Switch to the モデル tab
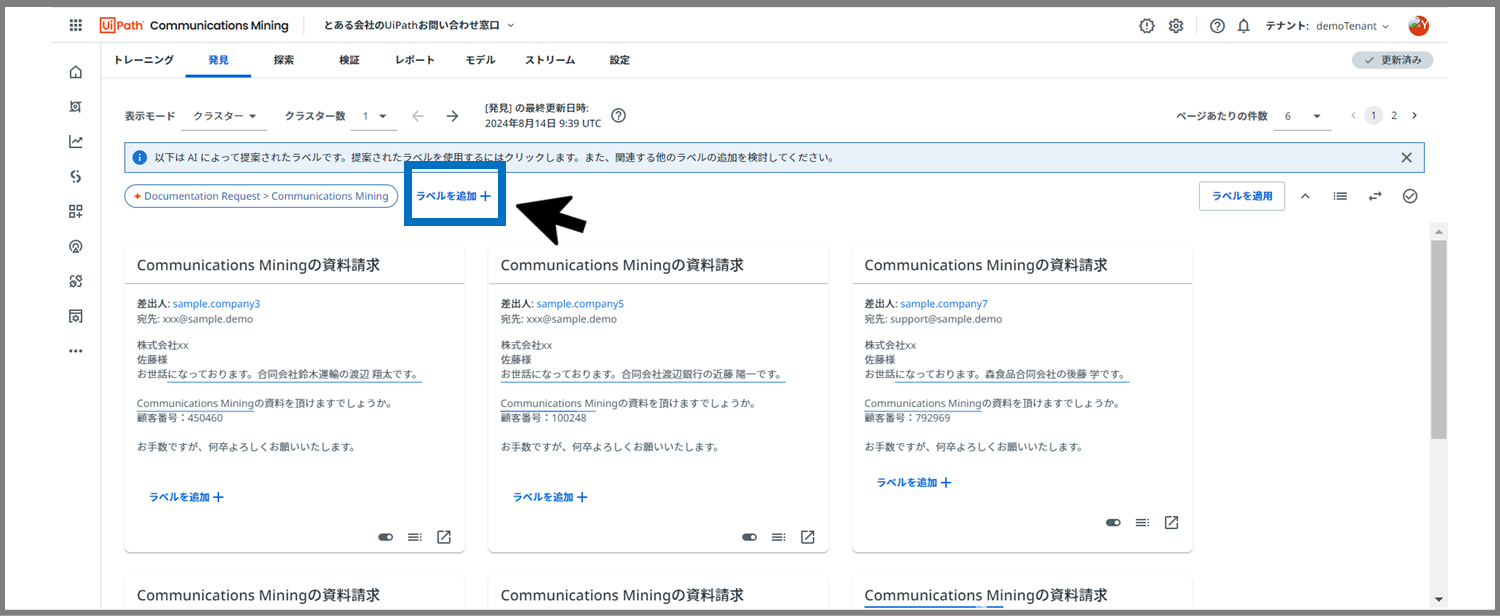1500x616 pixels. [x=480, y=60]
